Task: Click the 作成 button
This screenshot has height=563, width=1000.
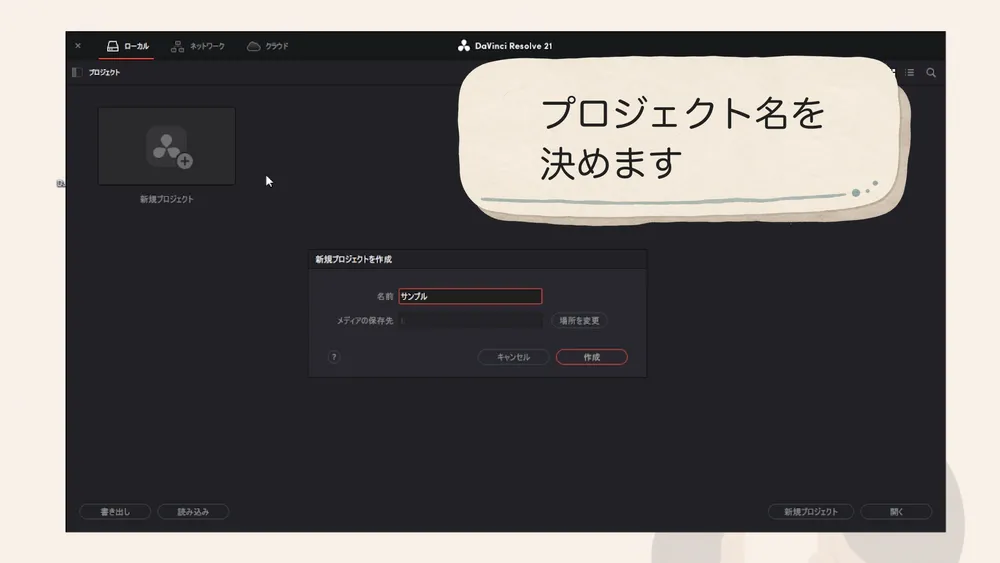Action: pos(591,357)
